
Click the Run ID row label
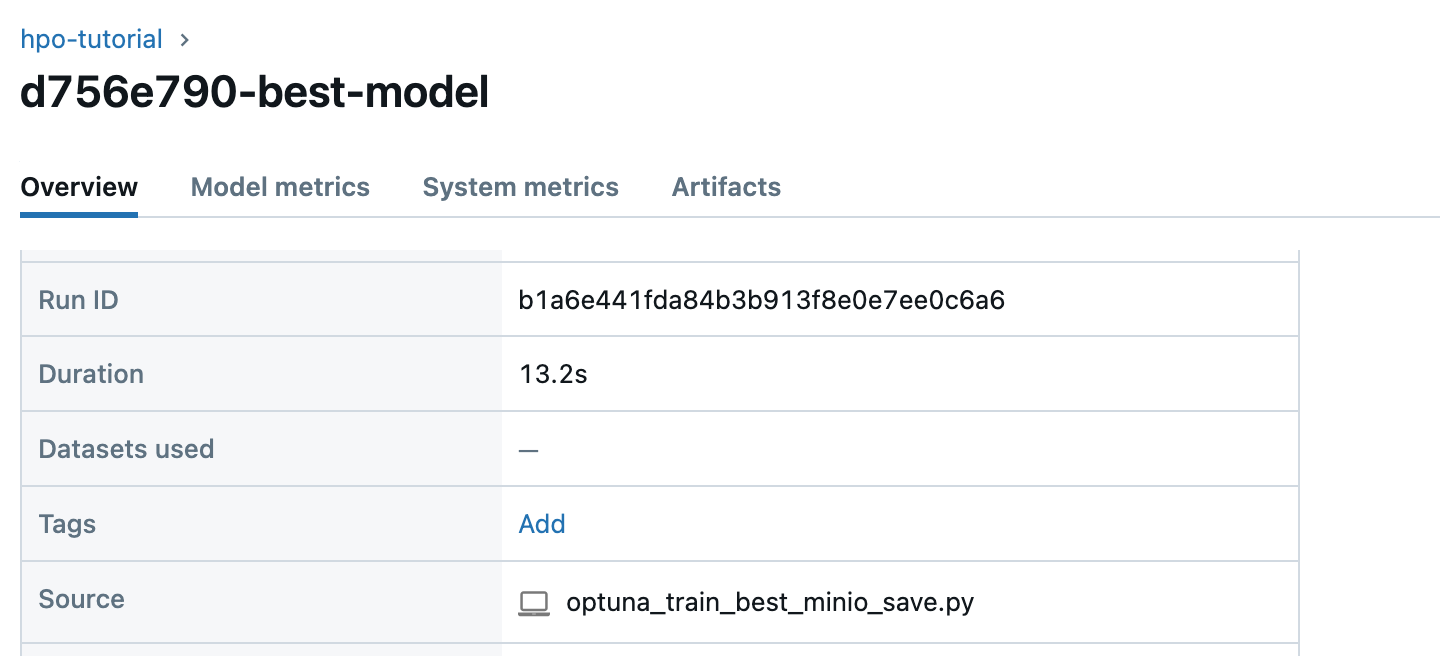[78, 299]
